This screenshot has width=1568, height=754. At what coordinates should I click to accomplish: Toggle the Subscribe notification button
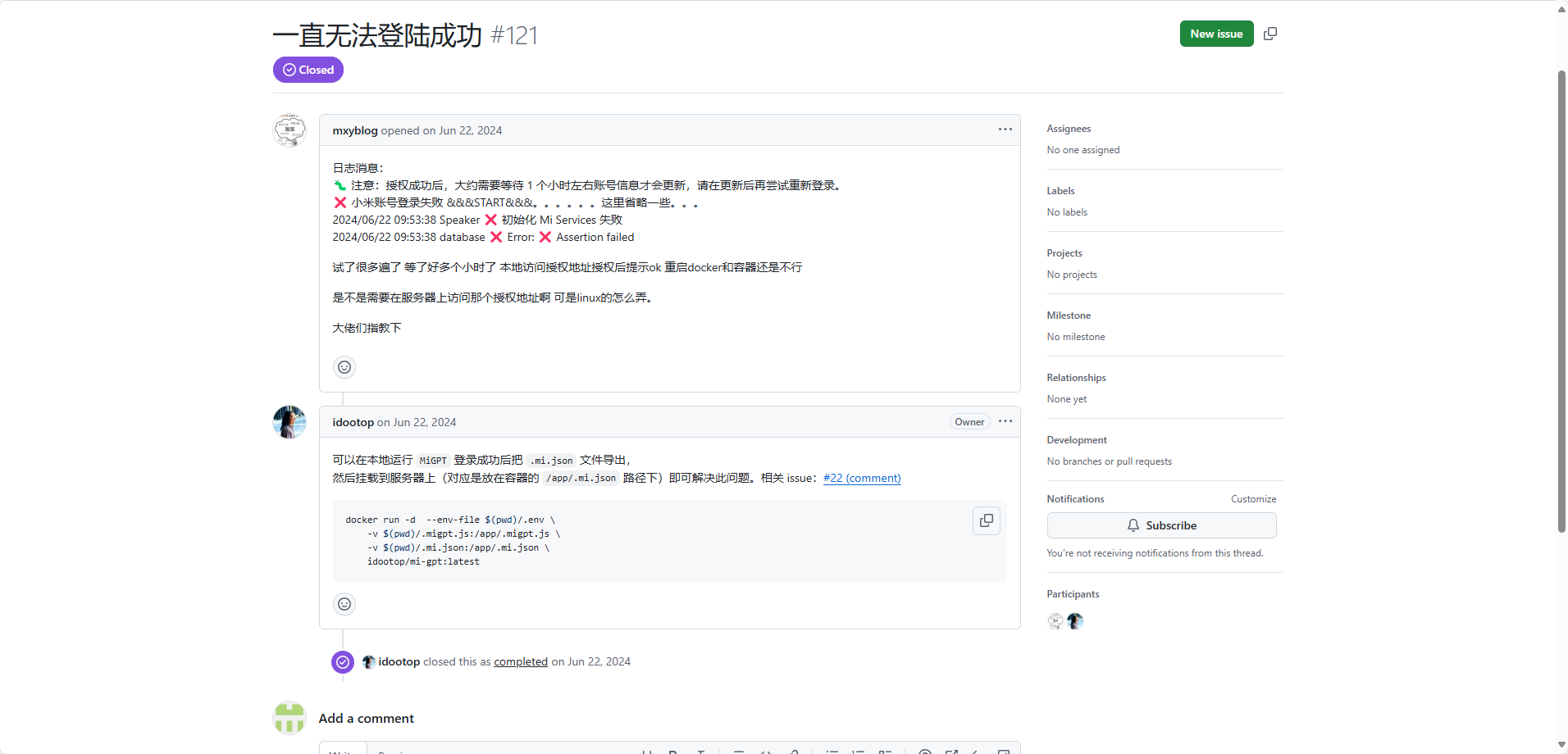[1162, 525]
